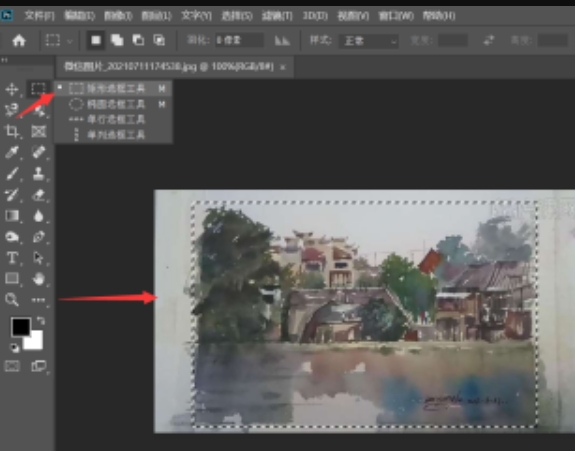Select the Path Selection arrow tool
This screenshot has height=451, width=575.
[39, 258]
